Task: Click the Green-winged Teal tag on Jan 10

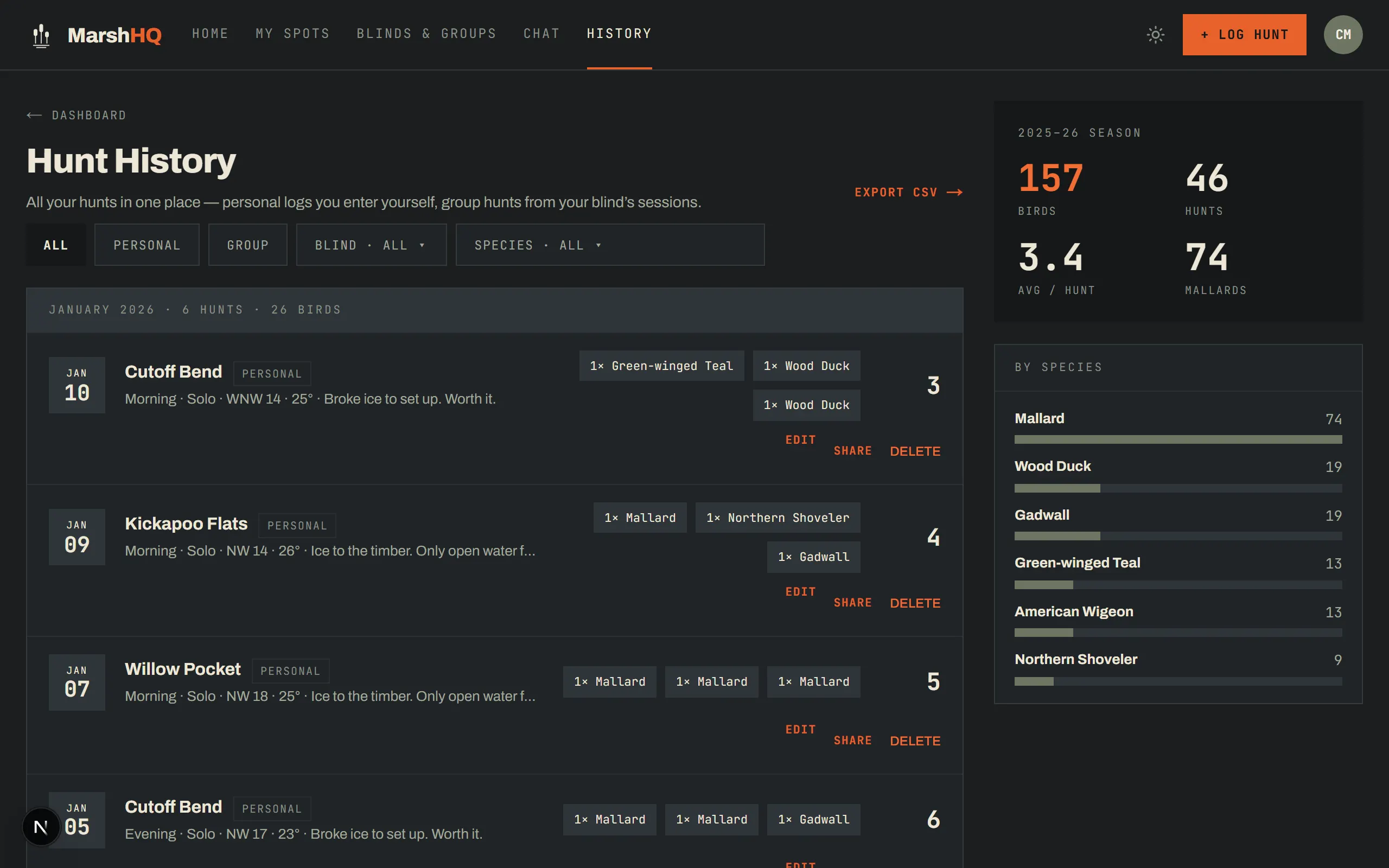Action: tap(662, 366)
